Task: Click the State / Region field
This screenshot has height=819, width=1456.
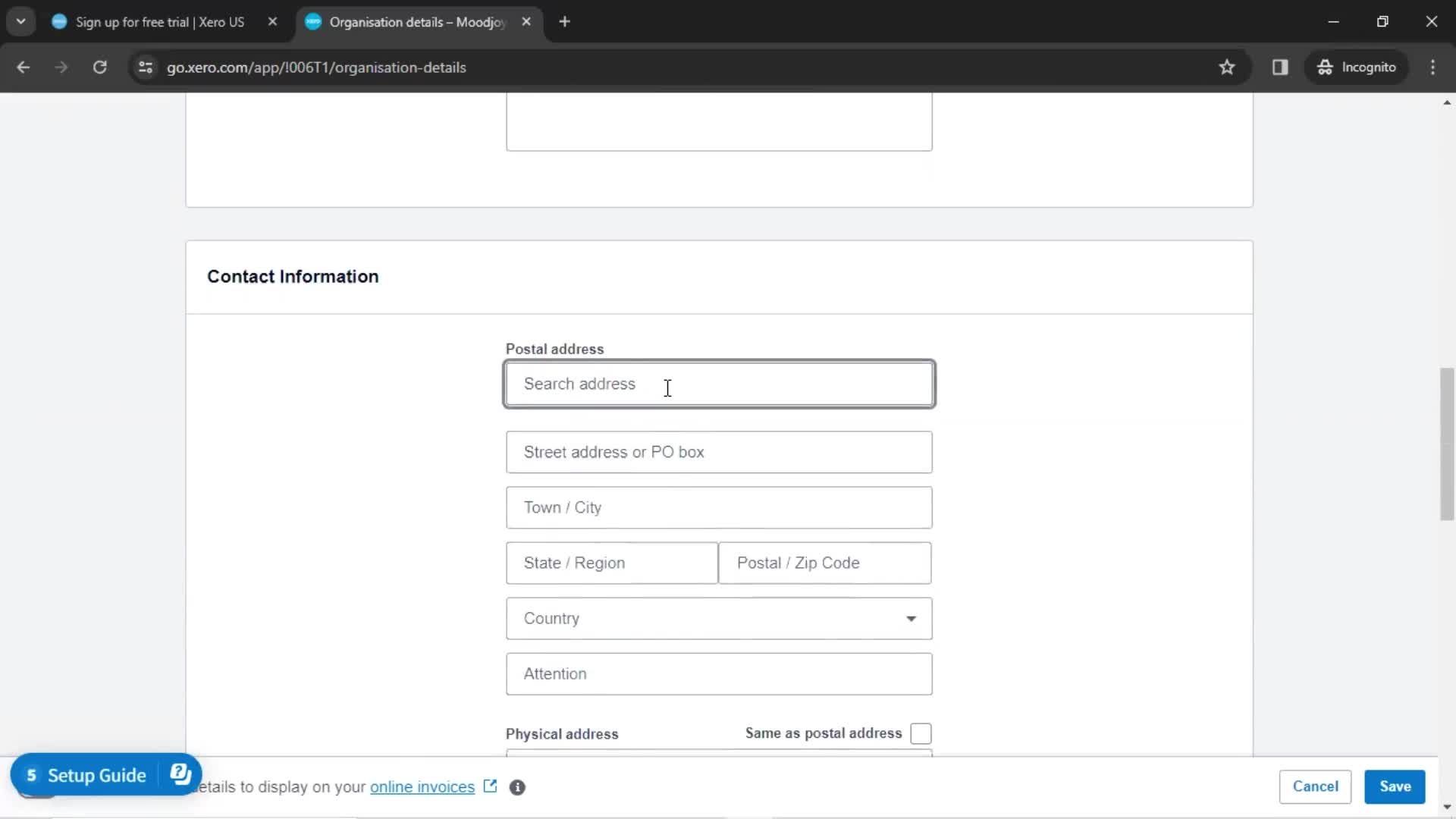Action: (x=611, y=563)
